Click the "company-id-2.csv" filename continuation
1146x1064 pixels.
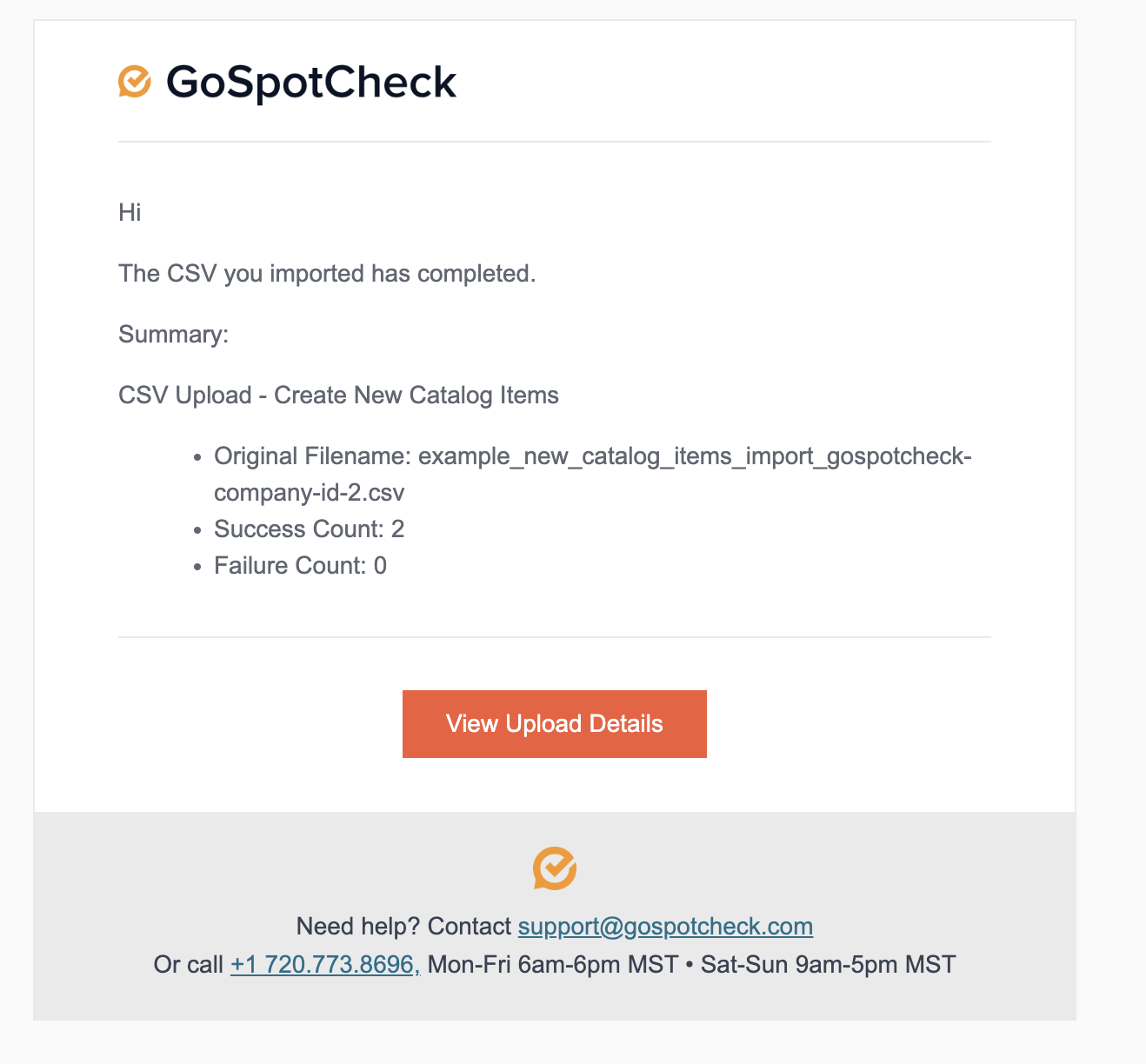[x=310, y=493]
